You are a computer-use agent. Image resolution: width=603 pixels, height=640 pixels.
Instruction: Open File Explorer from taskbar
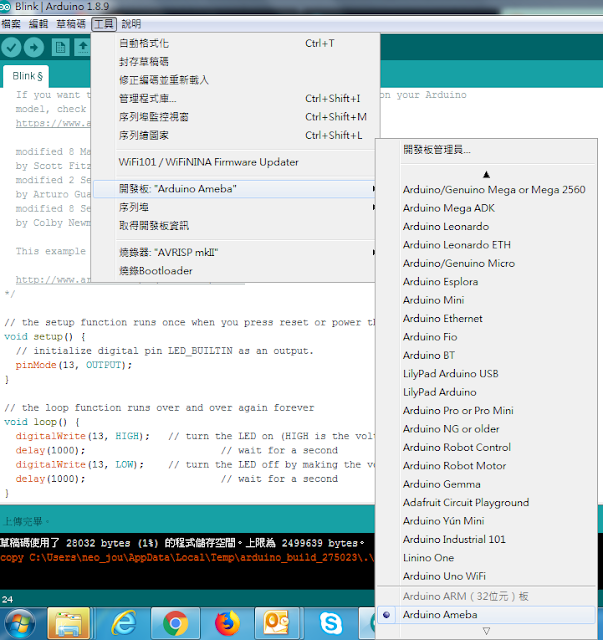coord(69,624)
